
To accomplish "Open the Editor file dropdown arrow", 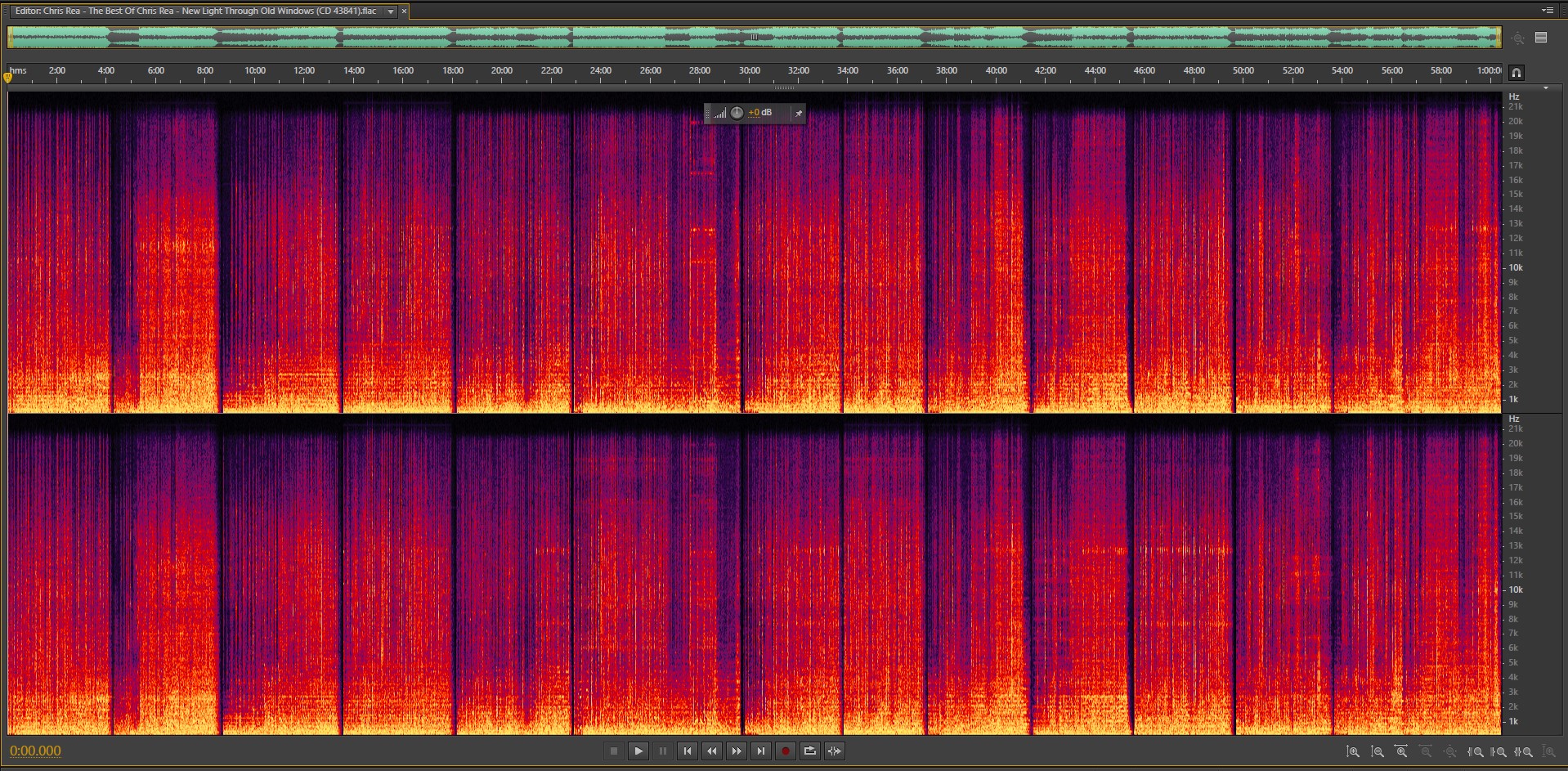I will (x=391, y=11).
